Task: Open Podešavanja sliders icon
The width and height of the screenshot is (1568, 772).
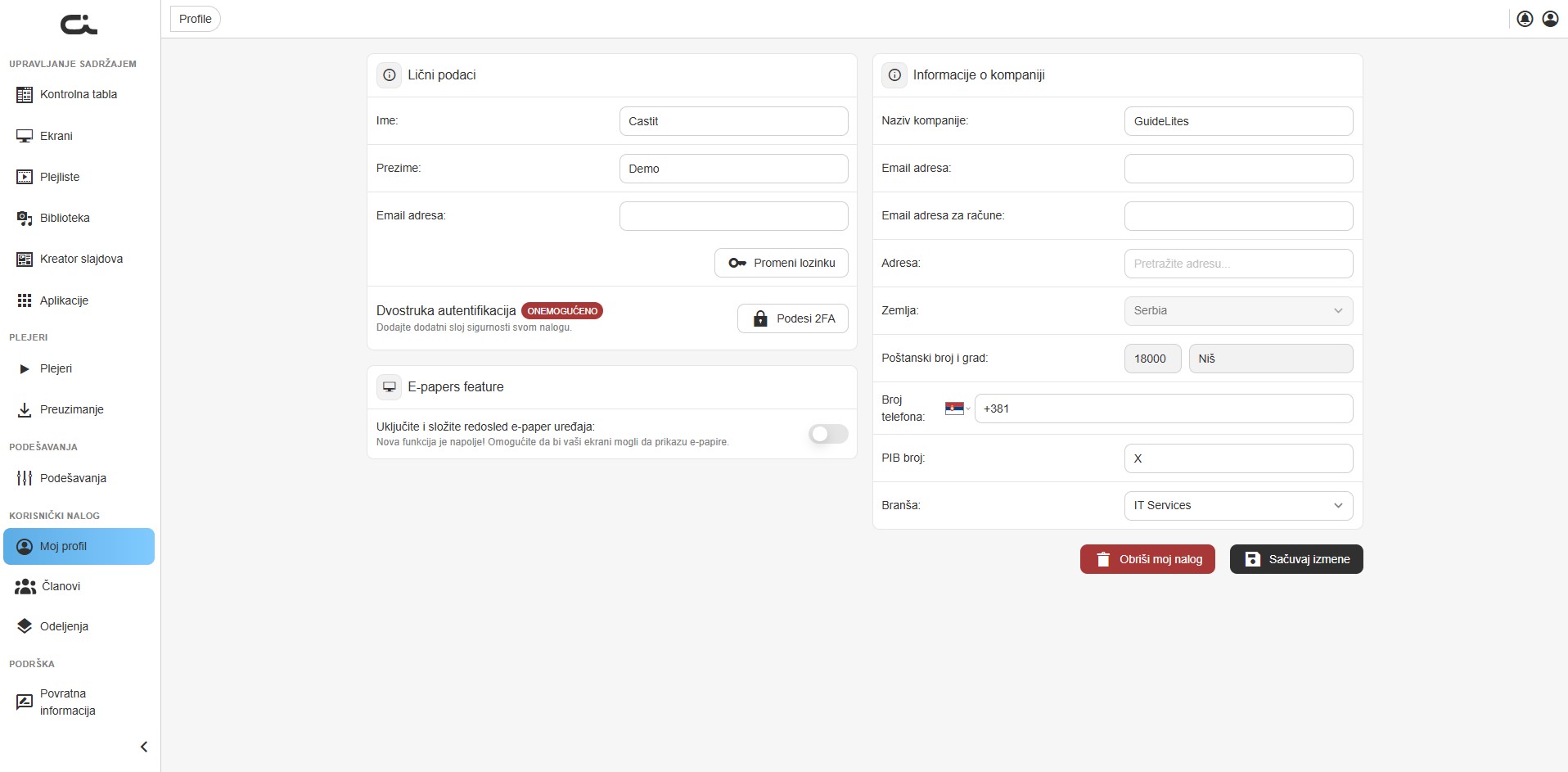Action: pos(25,478)
